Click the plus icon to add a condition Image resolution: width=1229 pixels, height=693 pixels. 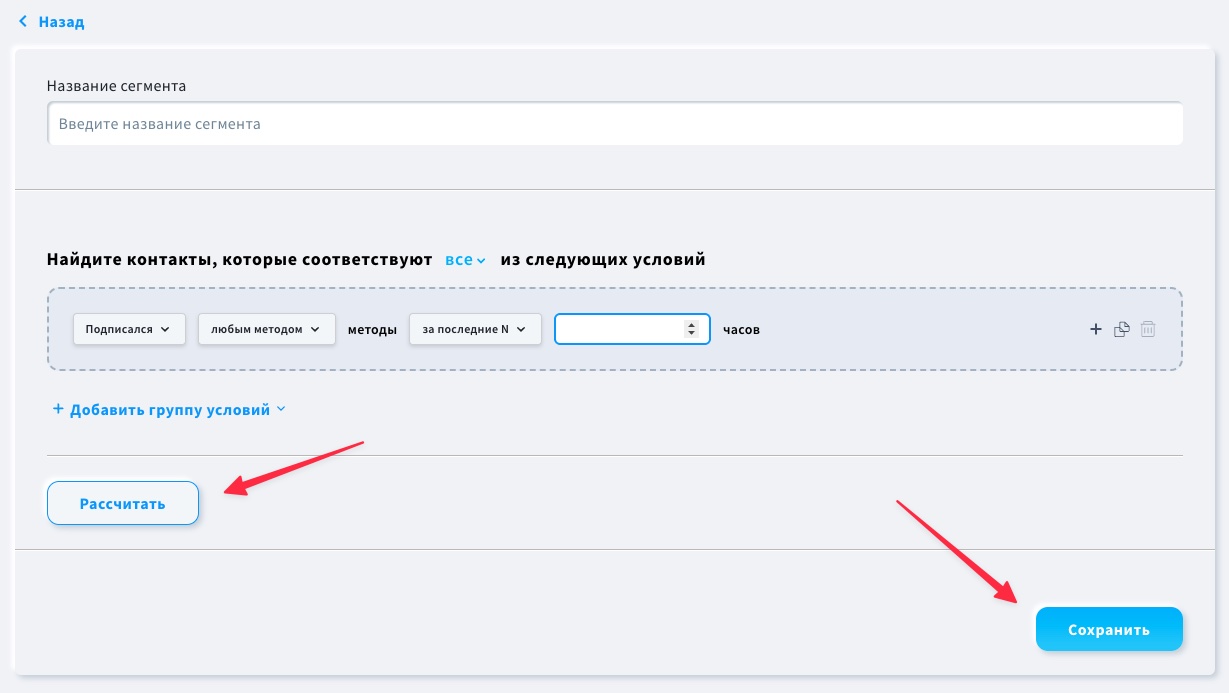point(1095,329)
